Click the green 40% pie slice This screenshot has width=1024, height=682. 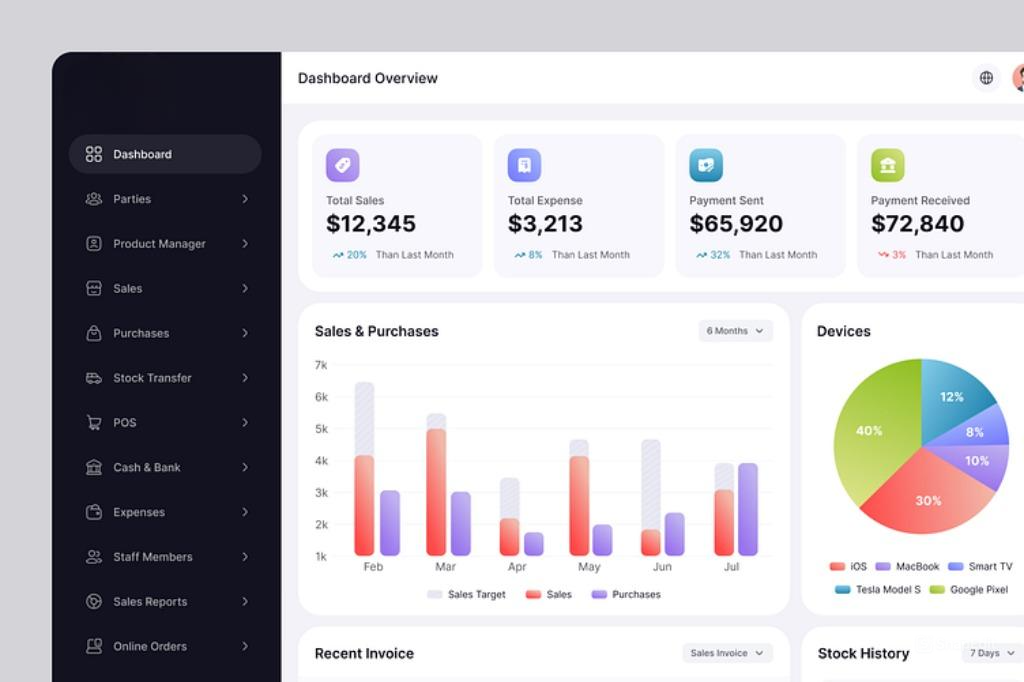(870, 430)
